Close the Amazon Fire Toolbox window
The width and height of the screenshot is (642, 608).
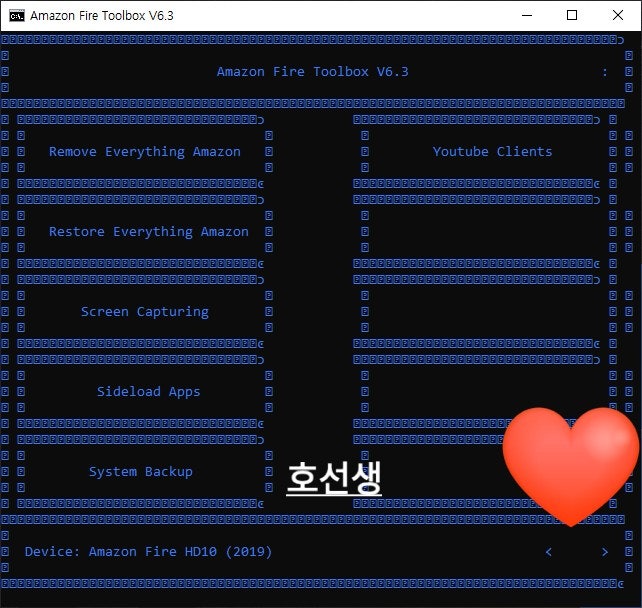click(x=618, y=16)
